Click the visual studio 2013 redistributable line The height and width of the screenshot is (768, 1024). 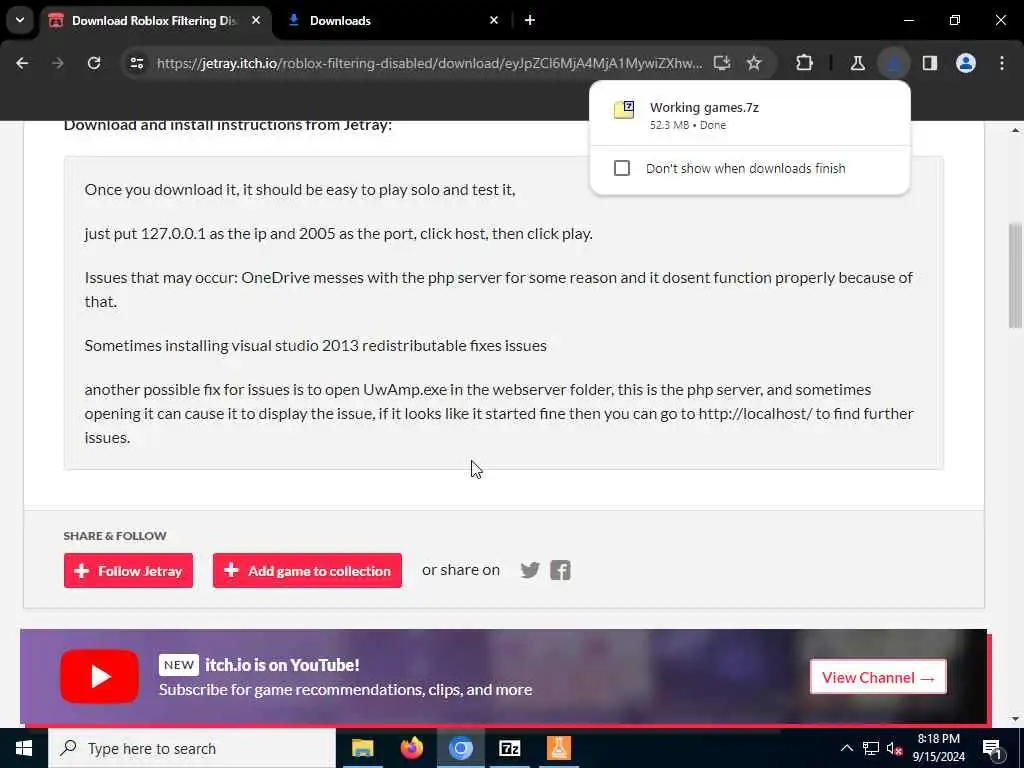coord(315,345)
